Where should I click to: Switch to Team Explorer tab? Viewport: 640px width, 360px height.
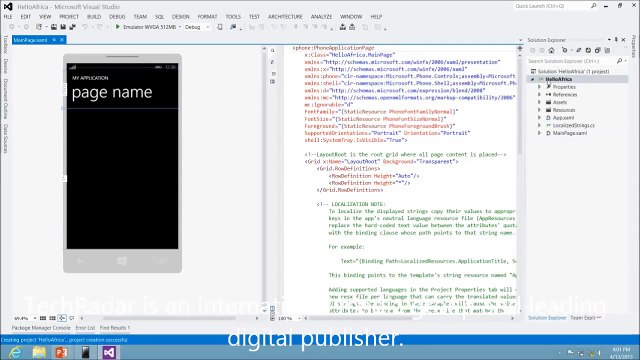(586, 318)
